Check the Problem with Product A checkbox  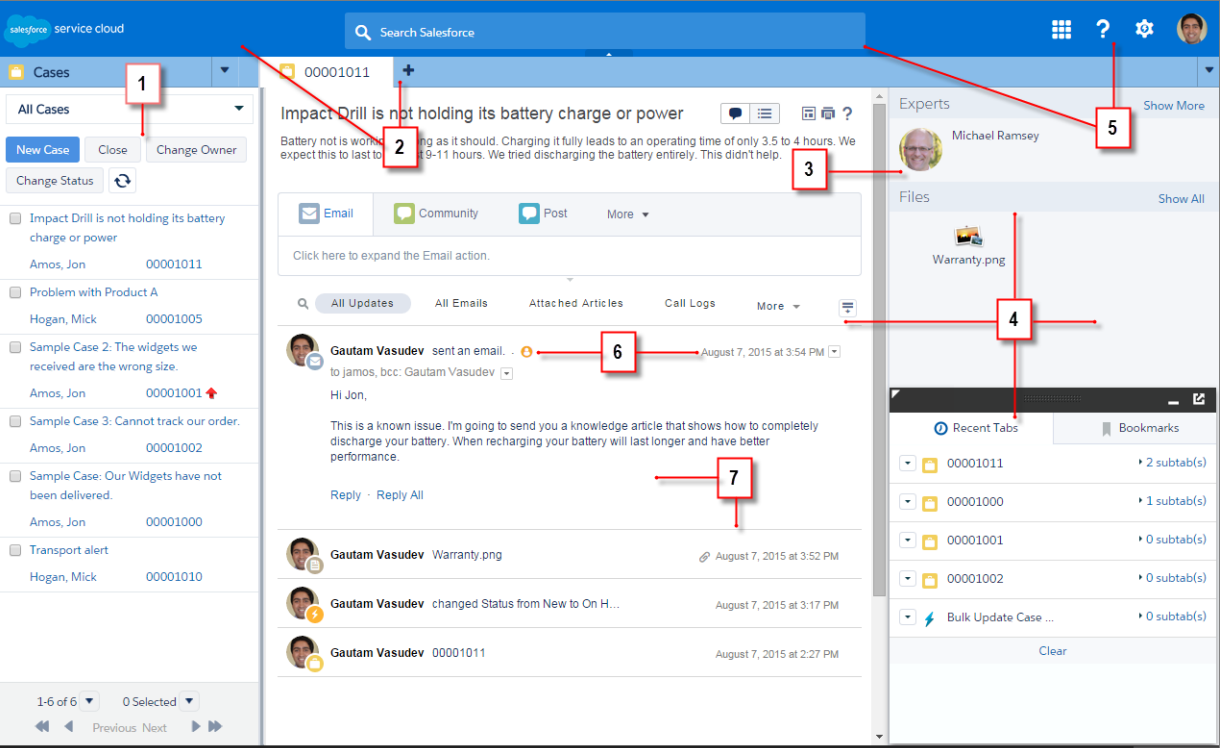[15, 292]
